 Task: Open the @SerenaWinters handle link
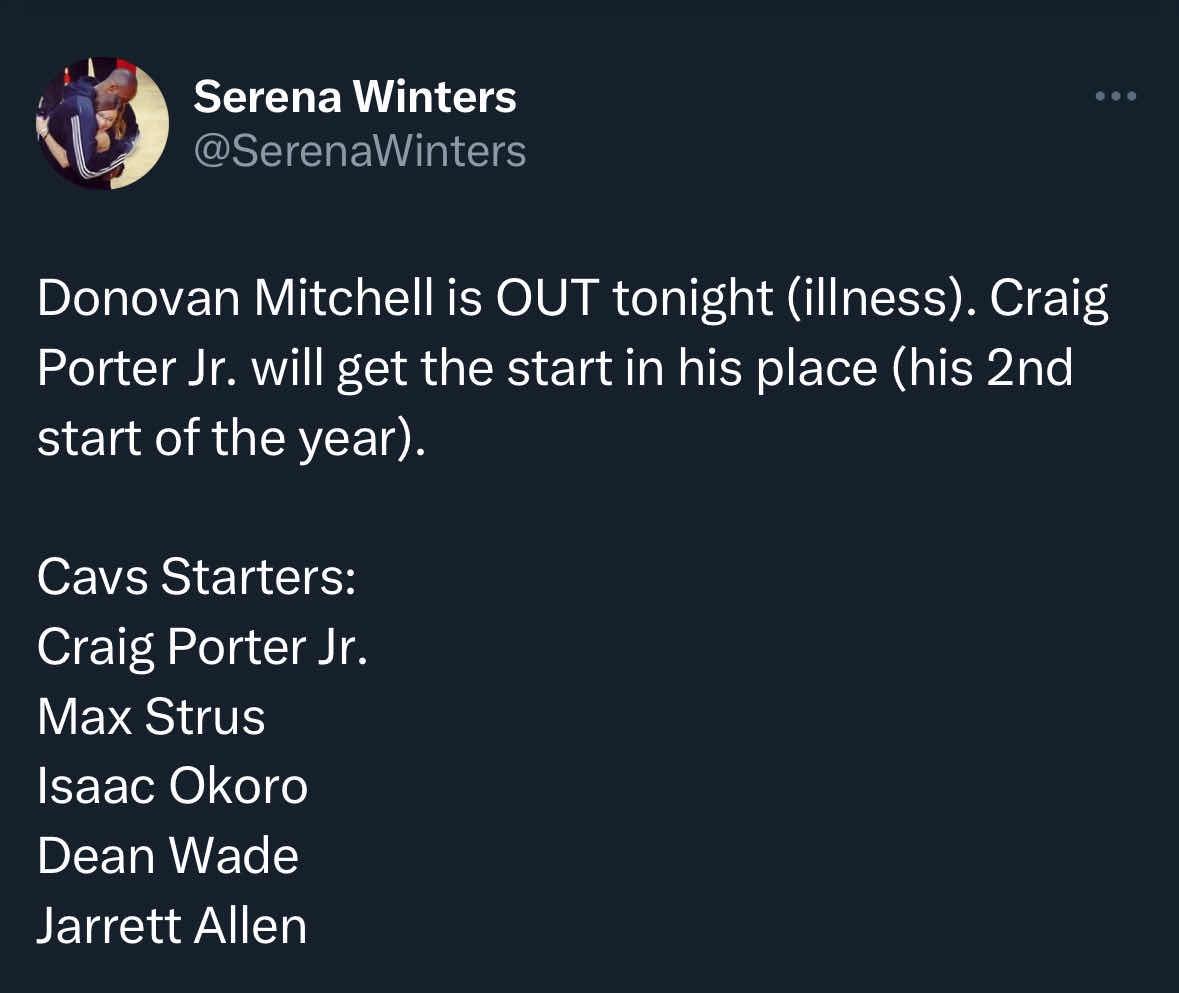tap(359, 151)
